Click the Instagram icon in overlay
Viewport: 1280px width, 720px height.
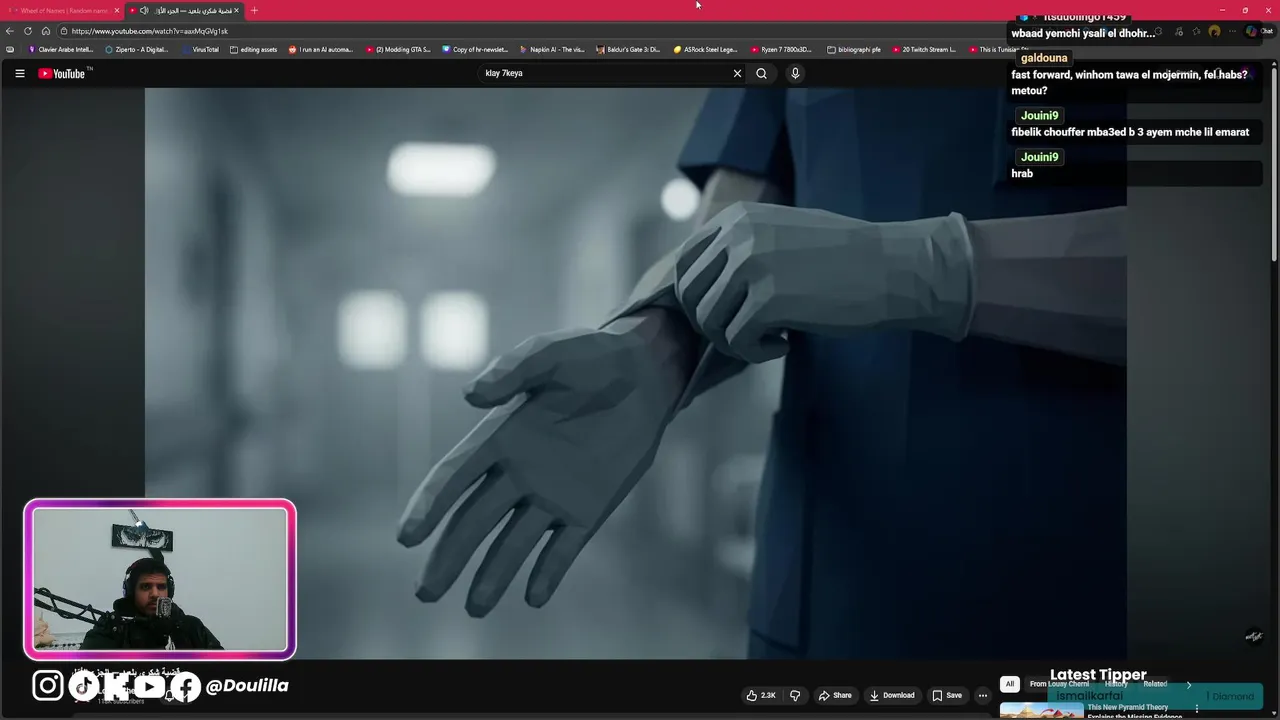(48, 685)
